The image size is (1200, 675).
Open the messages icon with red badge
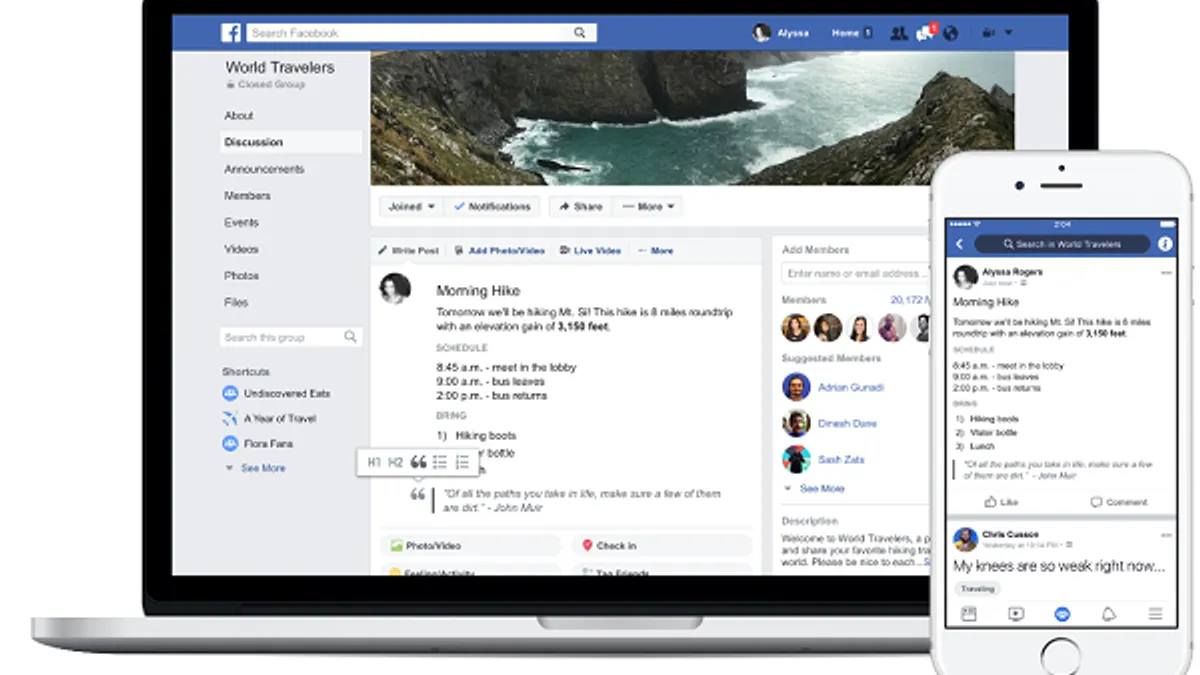925,32
